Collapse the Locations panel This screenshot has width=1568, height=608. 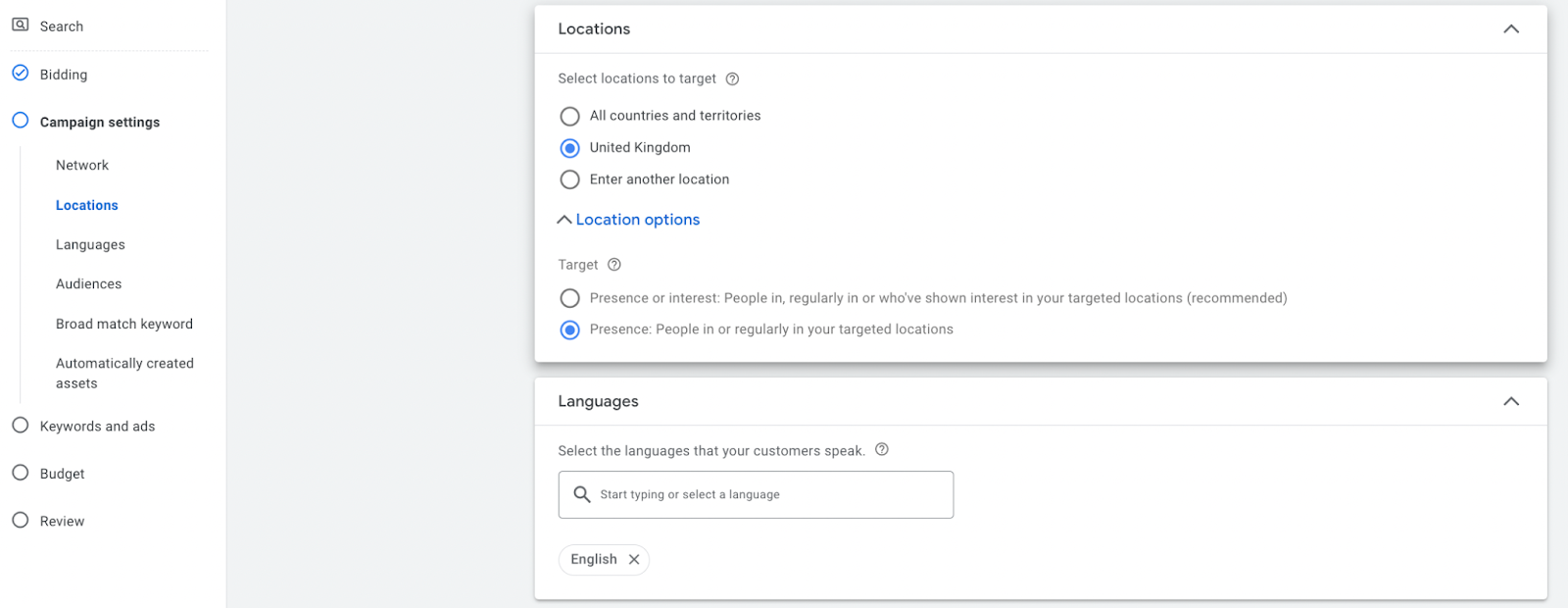pos(1511,29)
